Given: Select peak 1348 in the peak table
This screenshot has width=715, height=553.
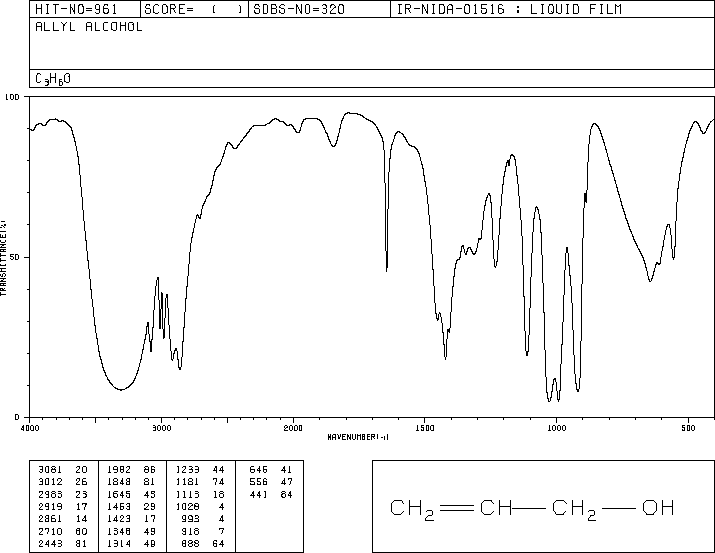Looking at the screenshot, I should pos(119,532).
